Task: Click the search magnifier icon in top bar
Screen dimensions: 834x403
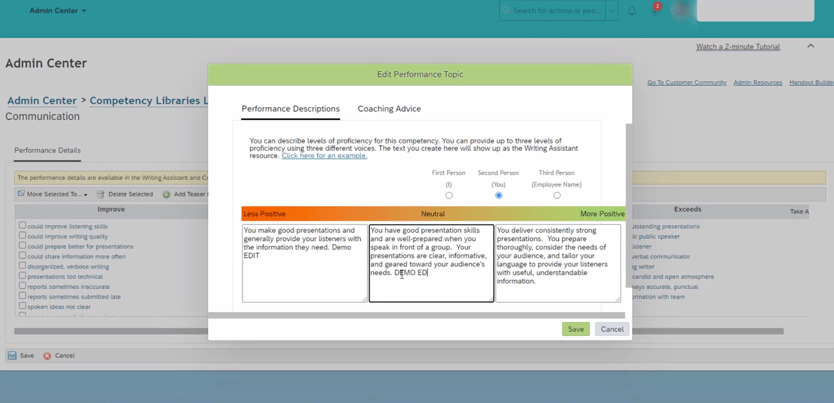Action: 507,11
